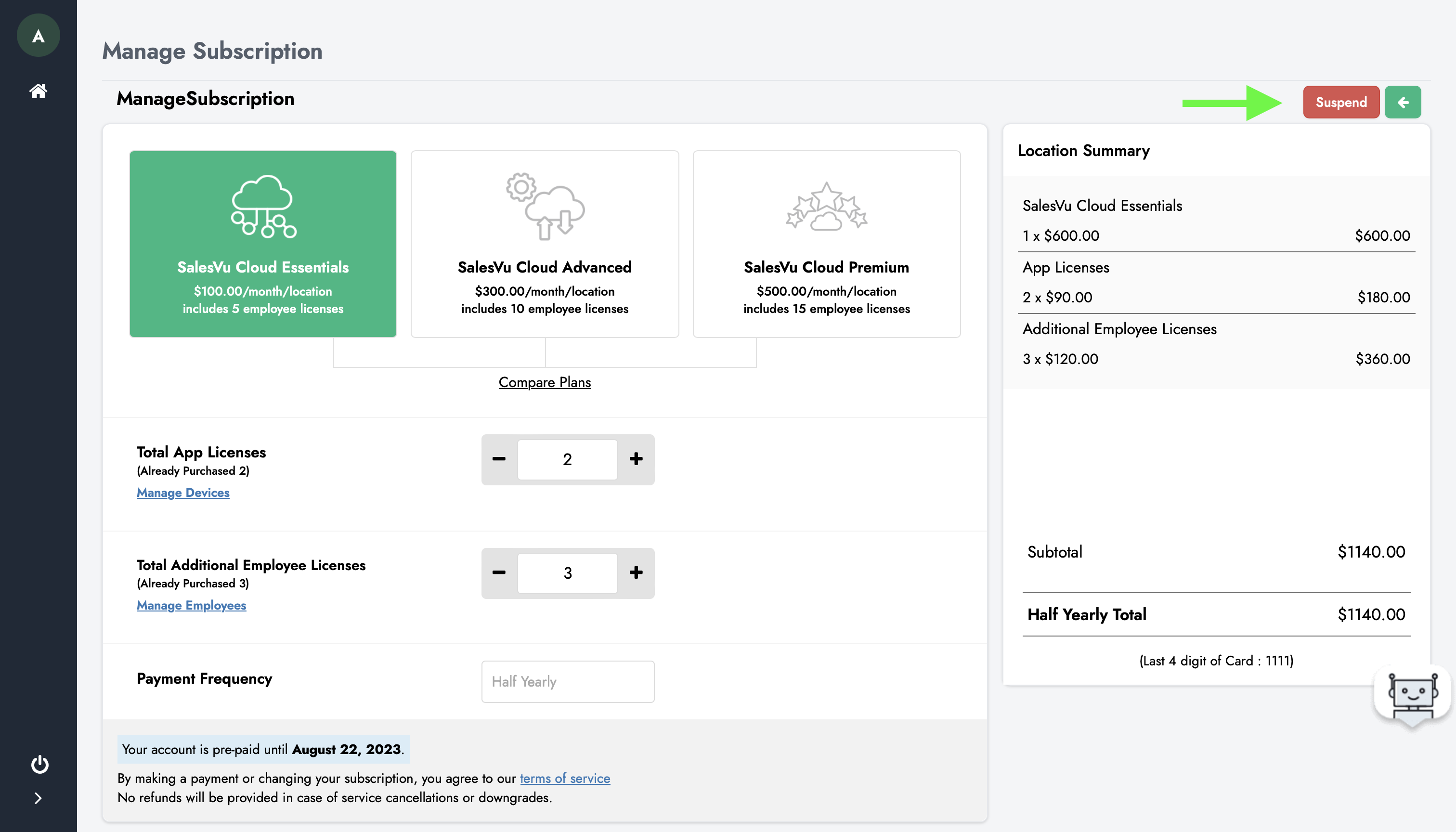1456x832 pixels.
Task: Click the power logout icon
Action: coord(39,764)
